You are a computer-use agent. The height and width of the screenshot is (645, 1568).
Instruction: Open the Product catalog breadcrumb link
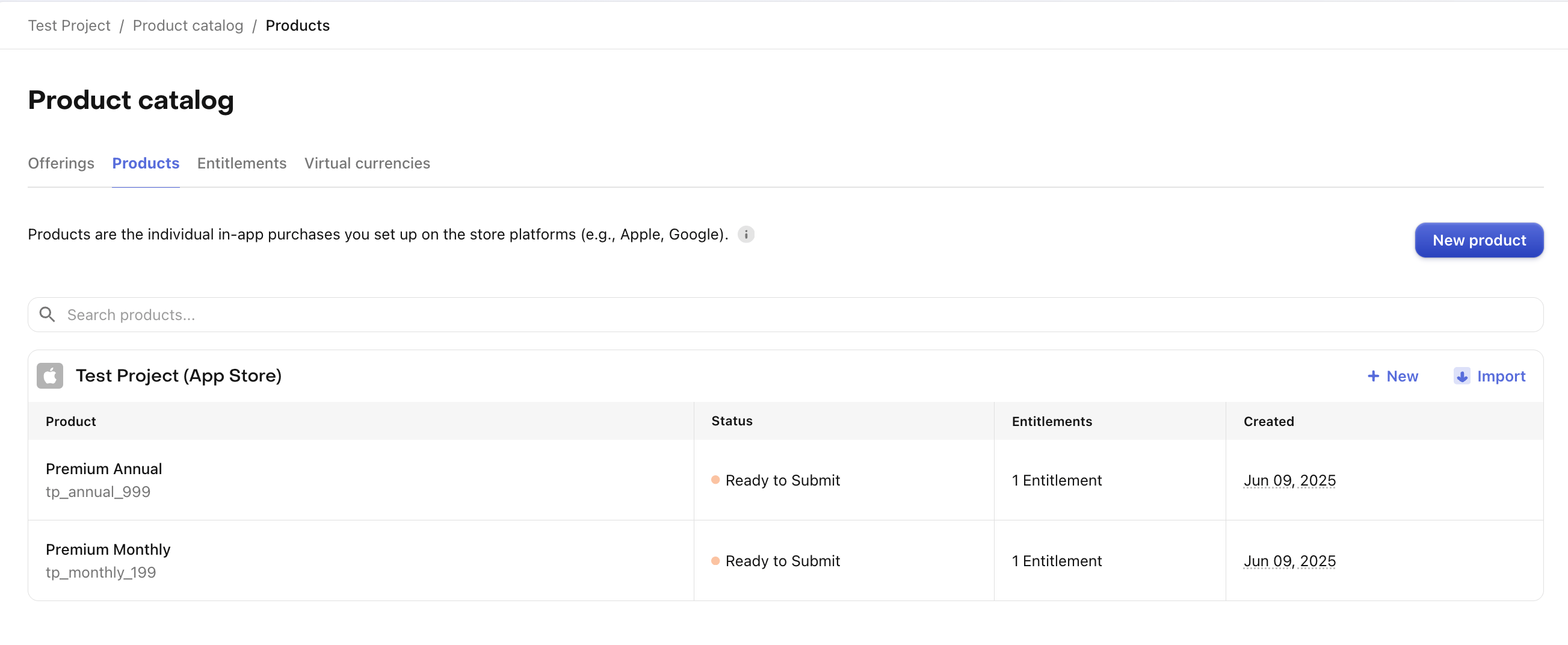[188, 25]
